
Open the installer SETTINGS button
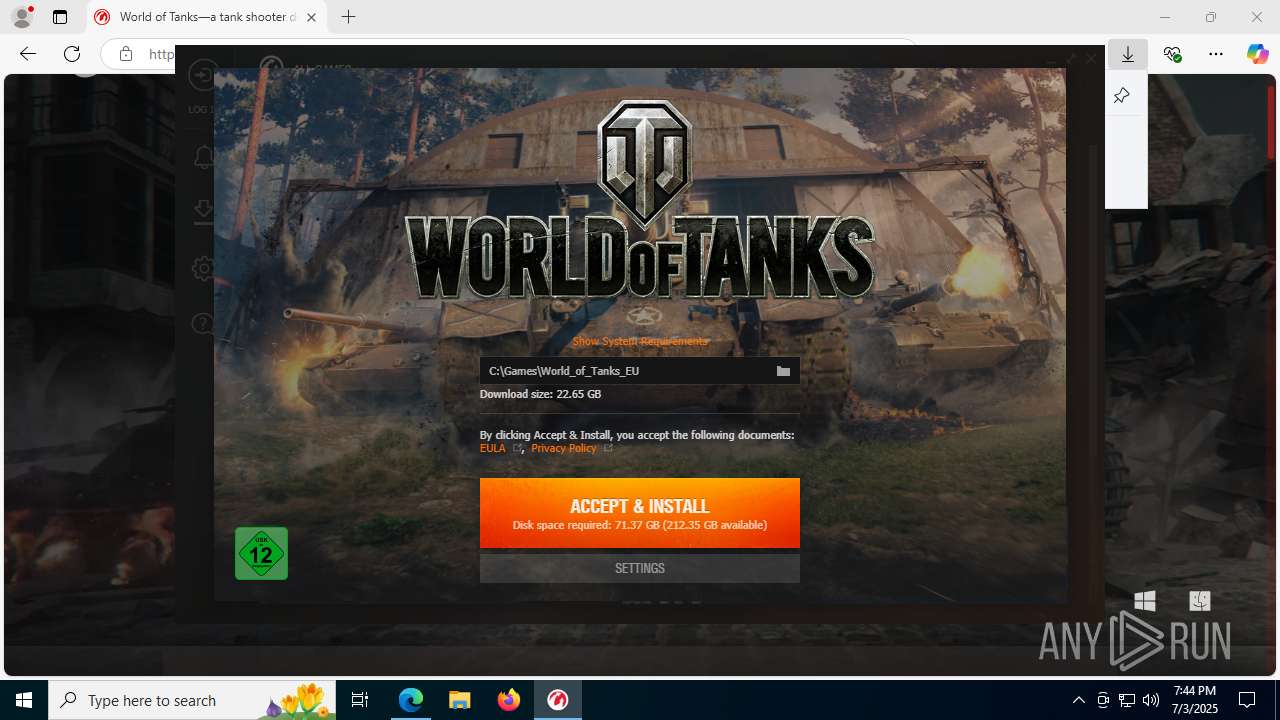click(640, 568)
